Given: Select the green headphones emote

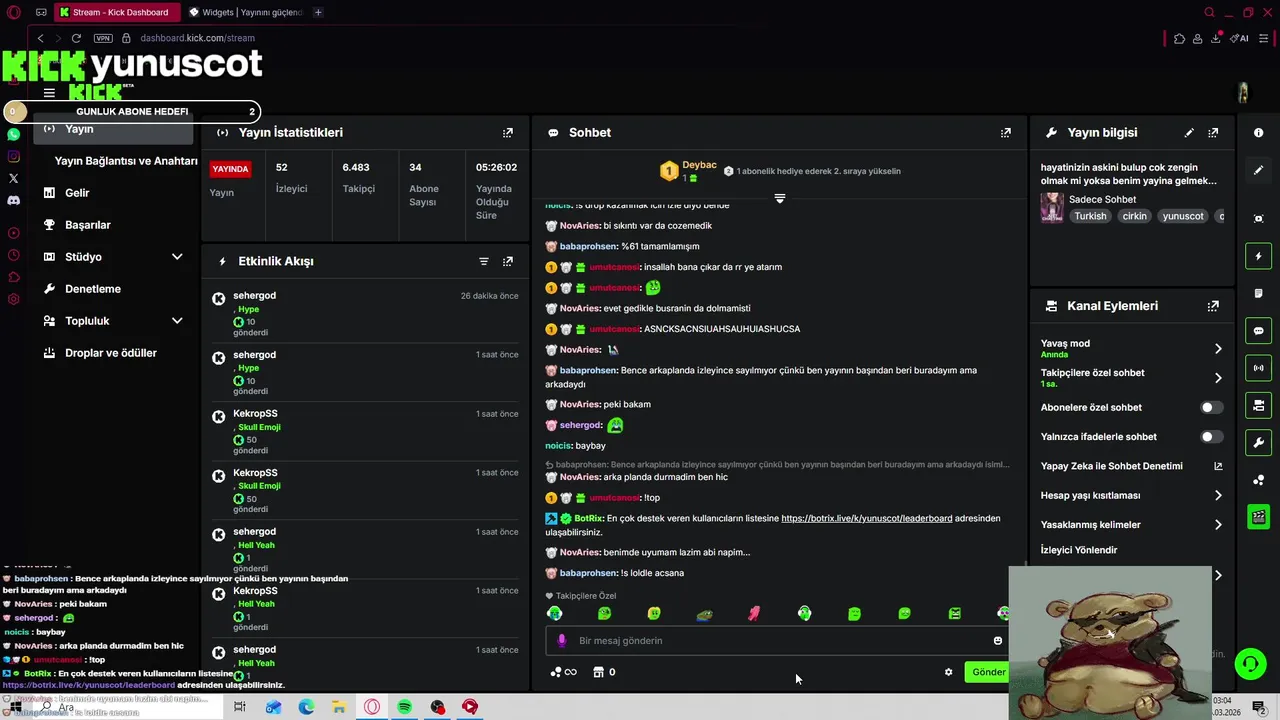Looking at the screenshot, I should (x=805, y=614).
